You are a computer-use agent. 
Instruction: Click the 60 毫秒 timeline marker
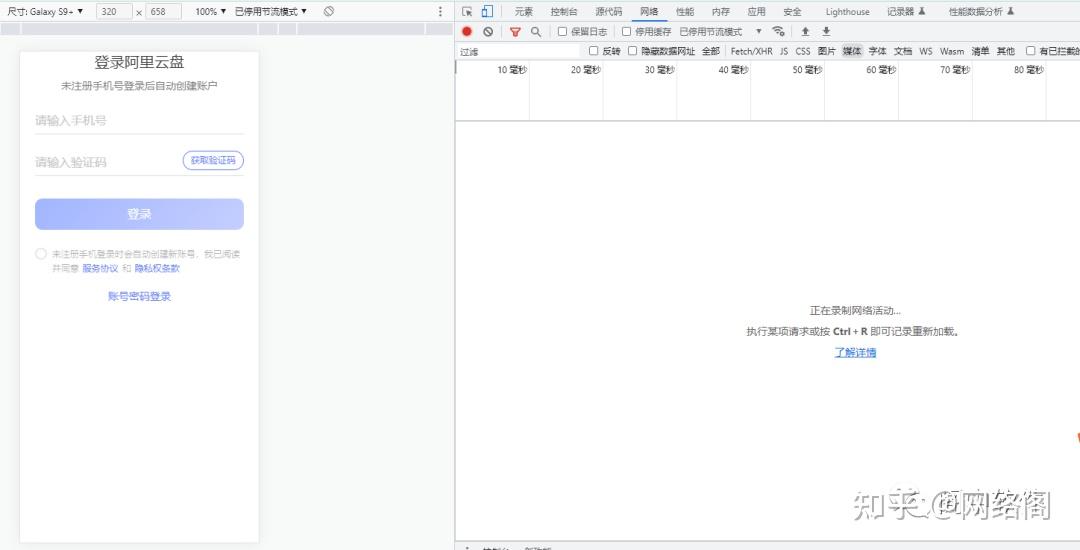click(881, 70)
